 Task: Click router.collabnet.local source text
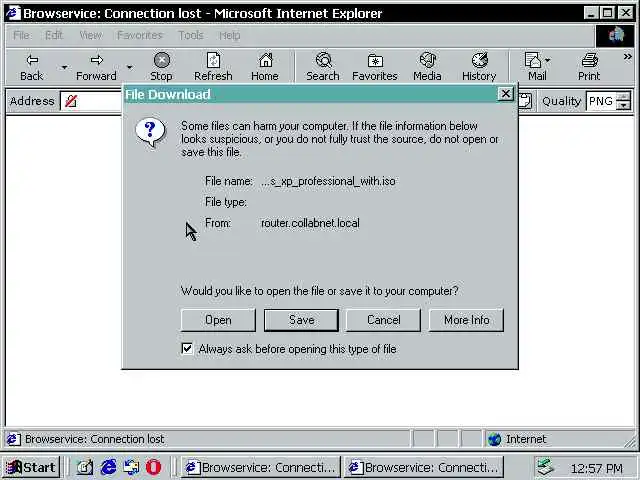310,223
